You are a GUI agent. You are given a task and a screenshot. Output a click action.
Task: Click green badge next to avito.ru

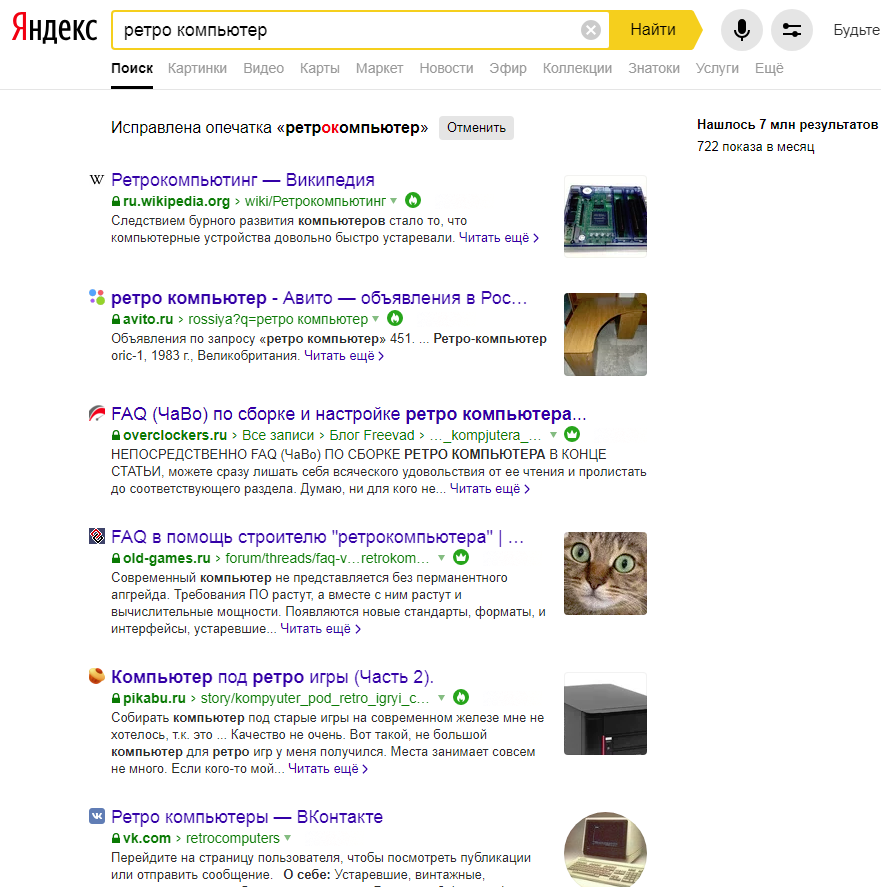pos(395,318)
